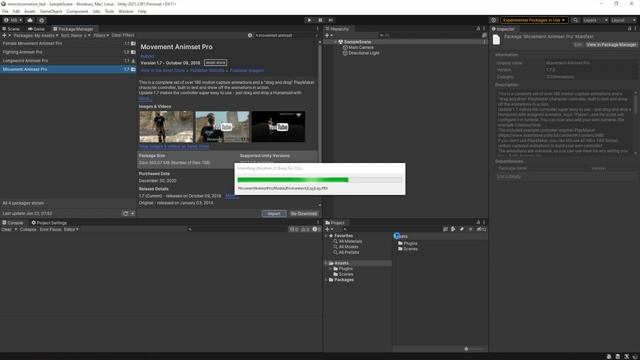This screenshot has height=360, width=640.
Task: Select Main Camera in Hierarchy
Action: coord(361,47)
